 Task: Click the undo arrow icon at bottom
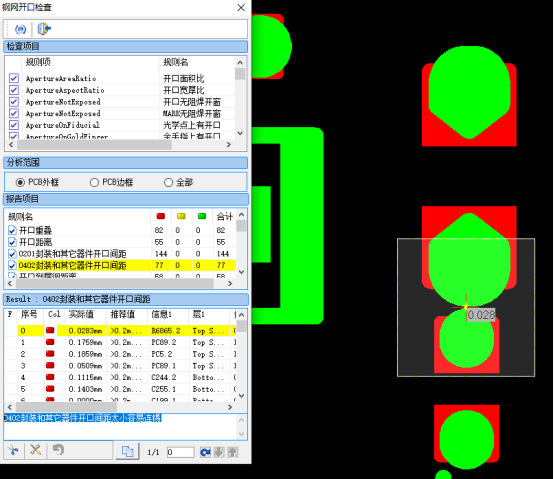click(58, 450)
